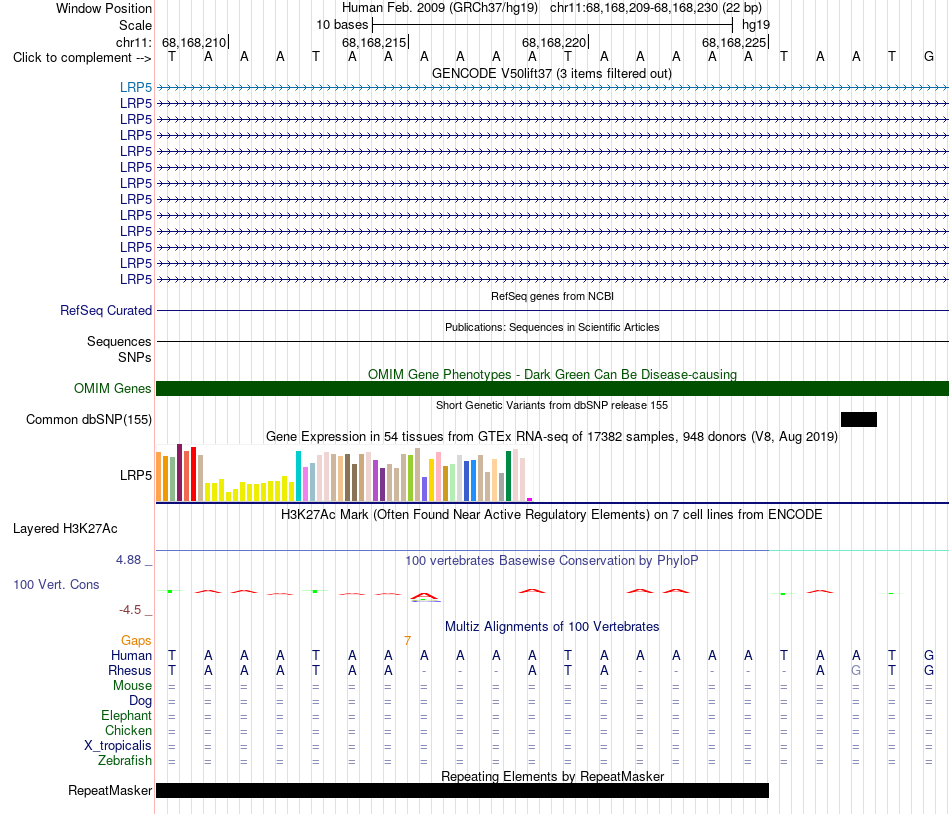Screen dimensions: 950x814
Task: Click the PhyloP lower limit value -4.5
Action: 130,609
